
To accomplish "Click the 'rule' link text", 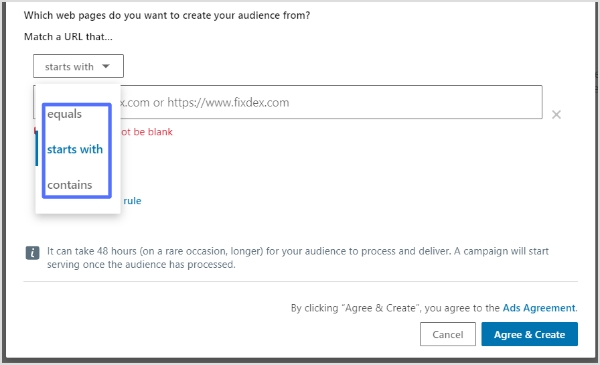I will coord(132,201).
